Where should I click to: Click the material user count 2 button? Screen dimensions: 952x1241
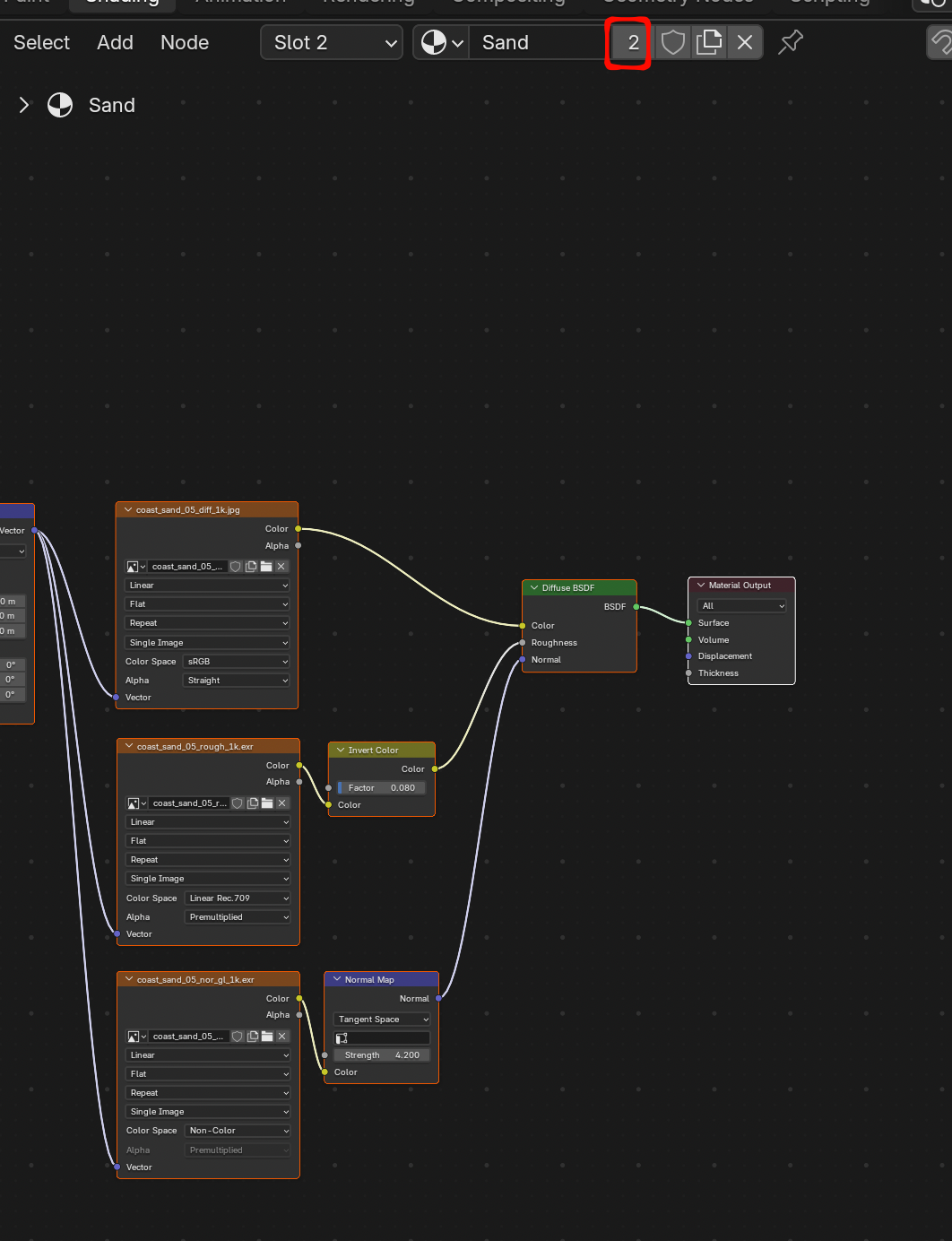[633, 42]
